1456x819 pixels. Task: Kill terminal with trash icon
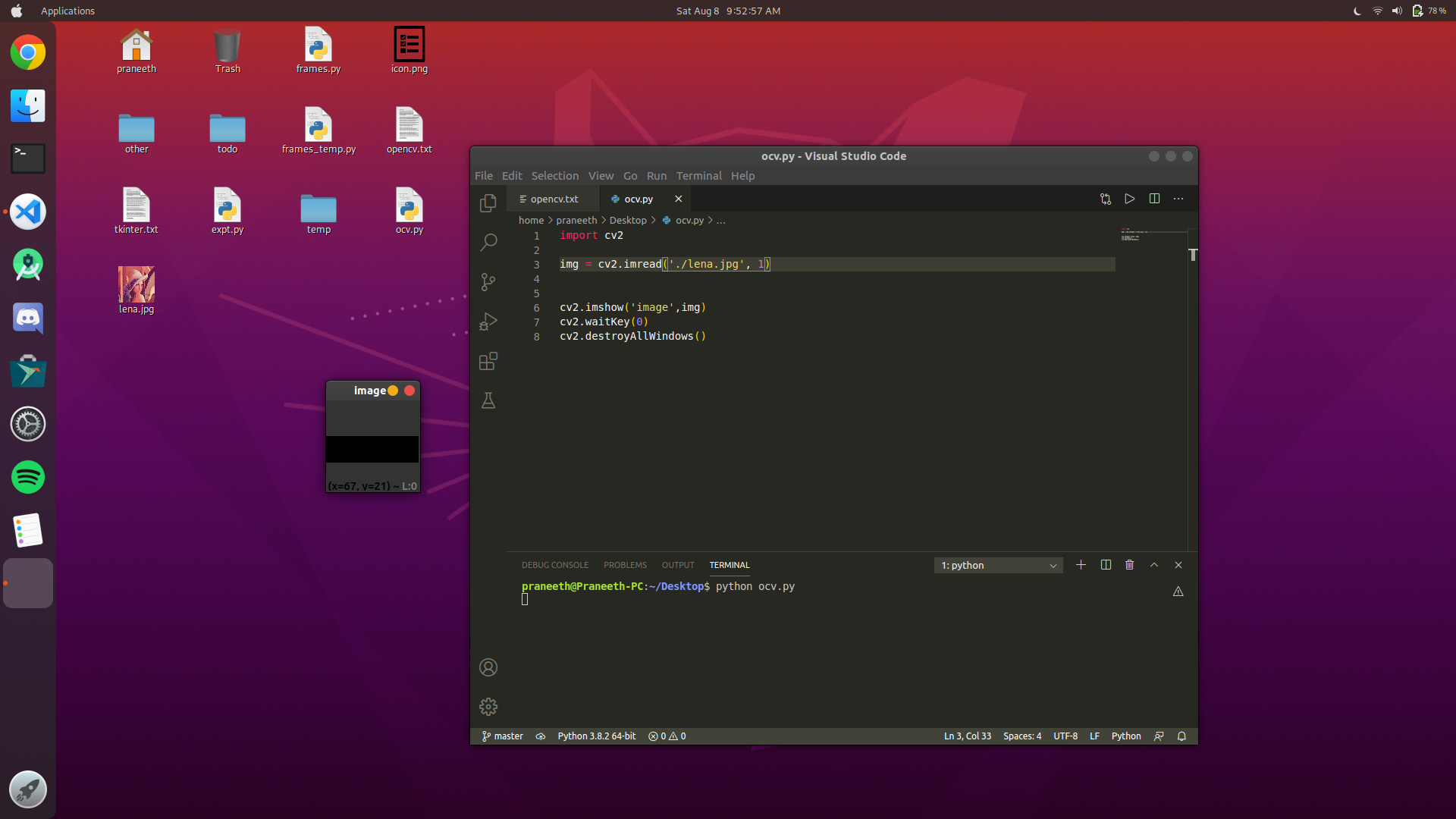click(1130, 565)
